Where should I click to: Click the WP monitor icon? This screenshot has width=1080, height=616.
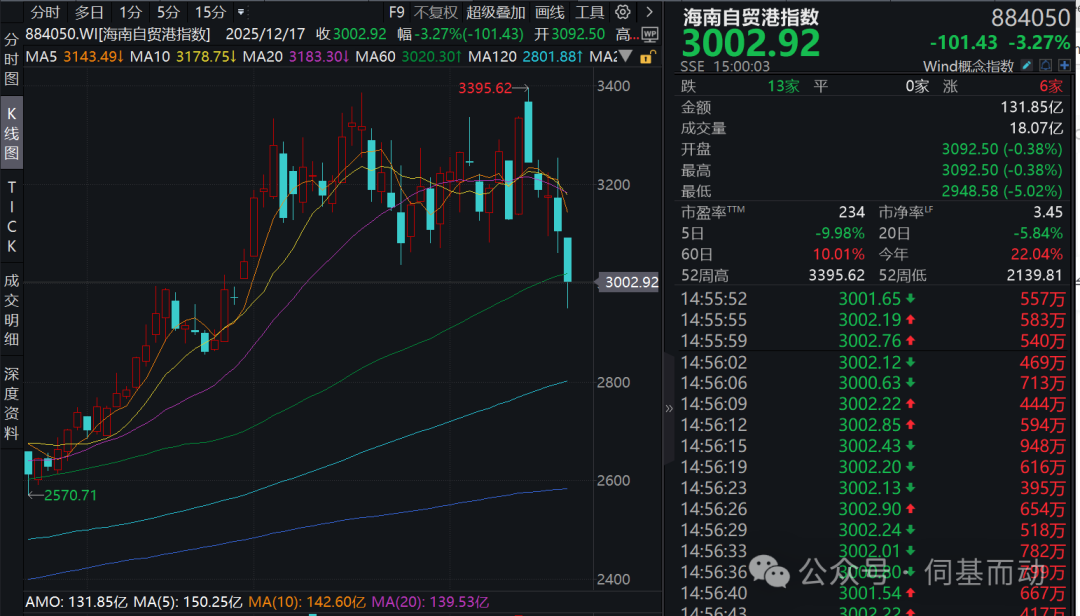[649, 34]
